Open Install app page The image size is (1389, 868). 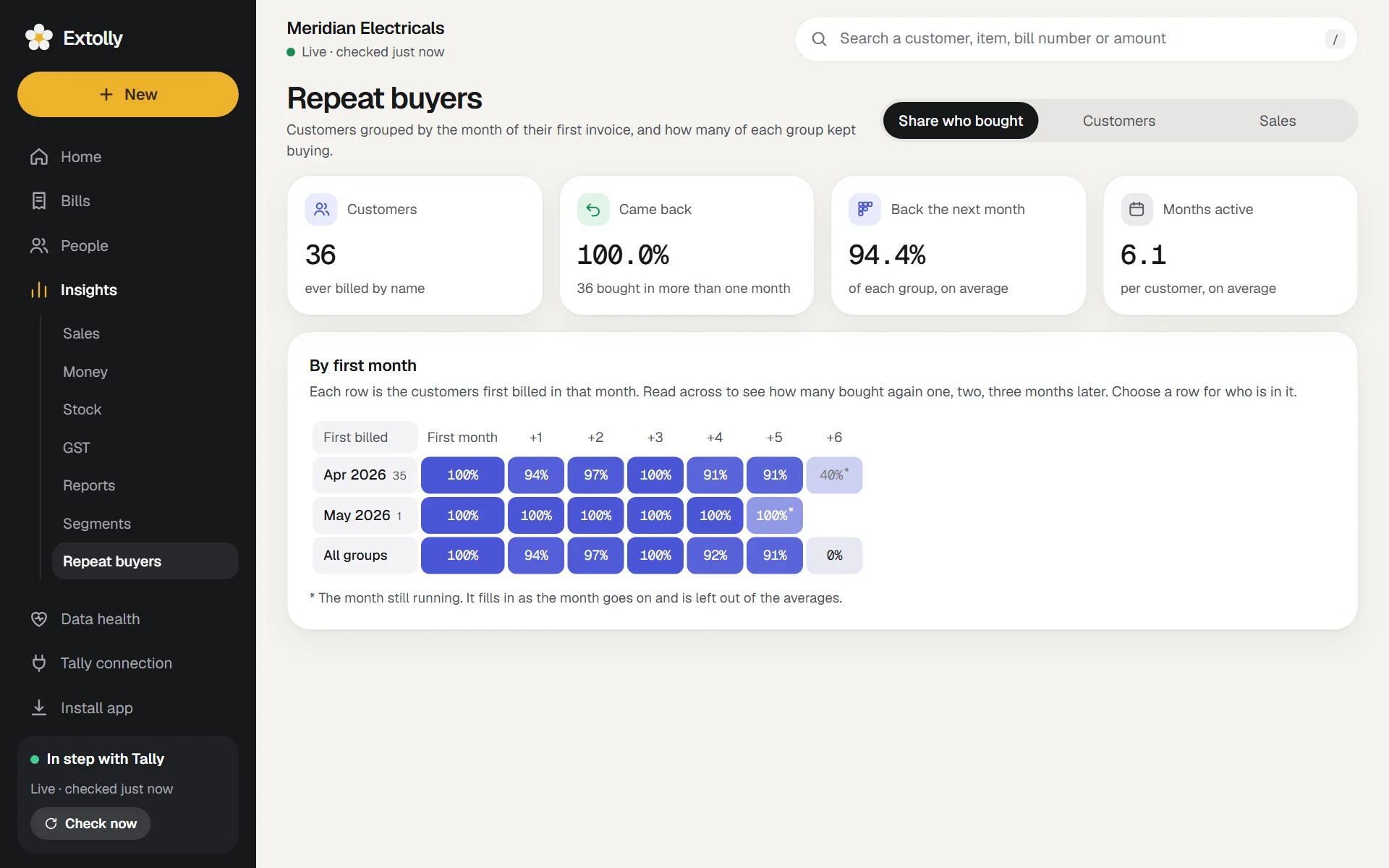point(128,708)
